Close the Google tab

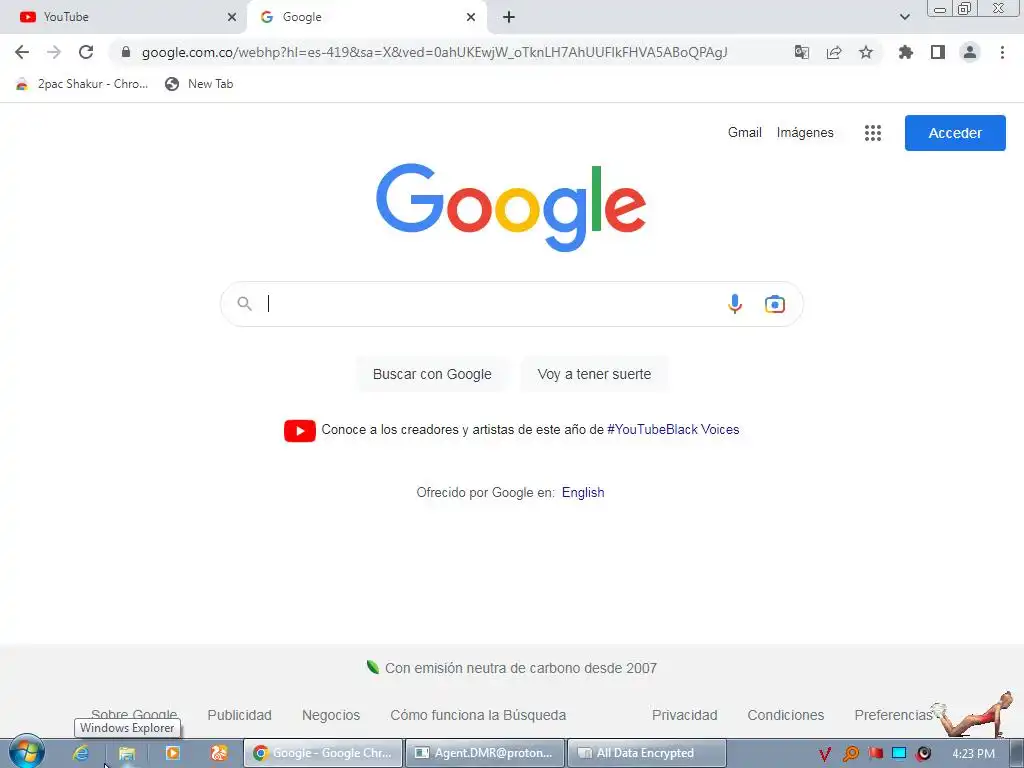tap(471, 17)
